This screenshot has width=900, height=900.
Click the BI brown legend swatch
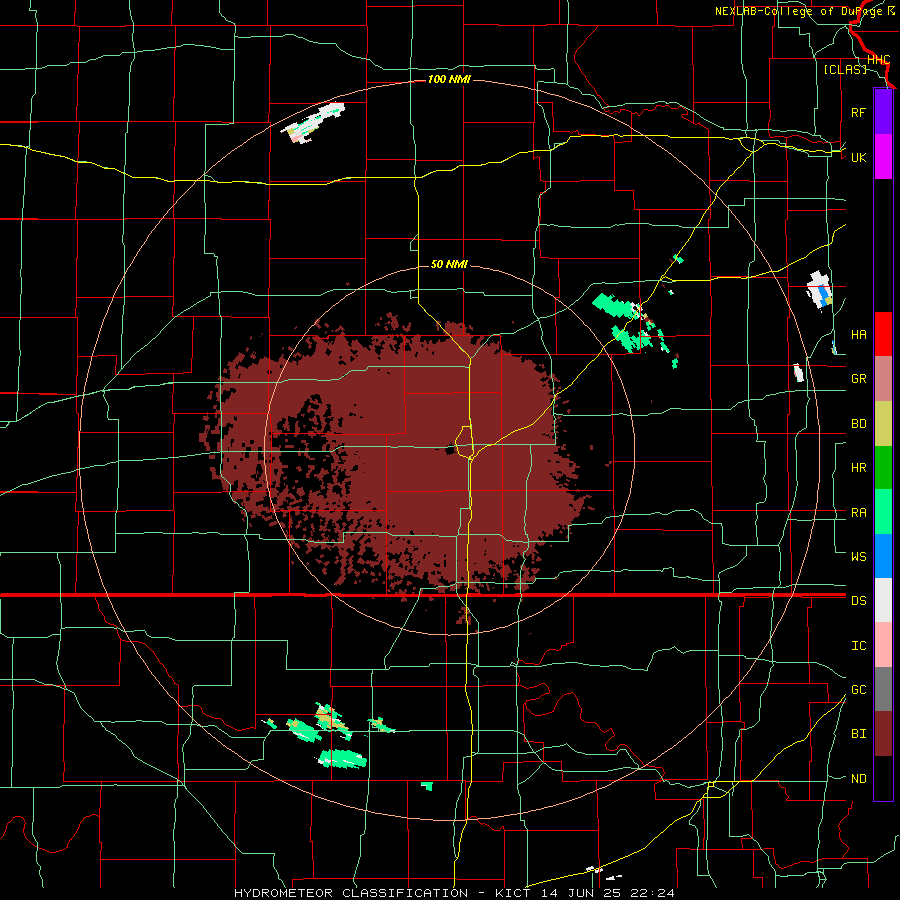(883, 734)
